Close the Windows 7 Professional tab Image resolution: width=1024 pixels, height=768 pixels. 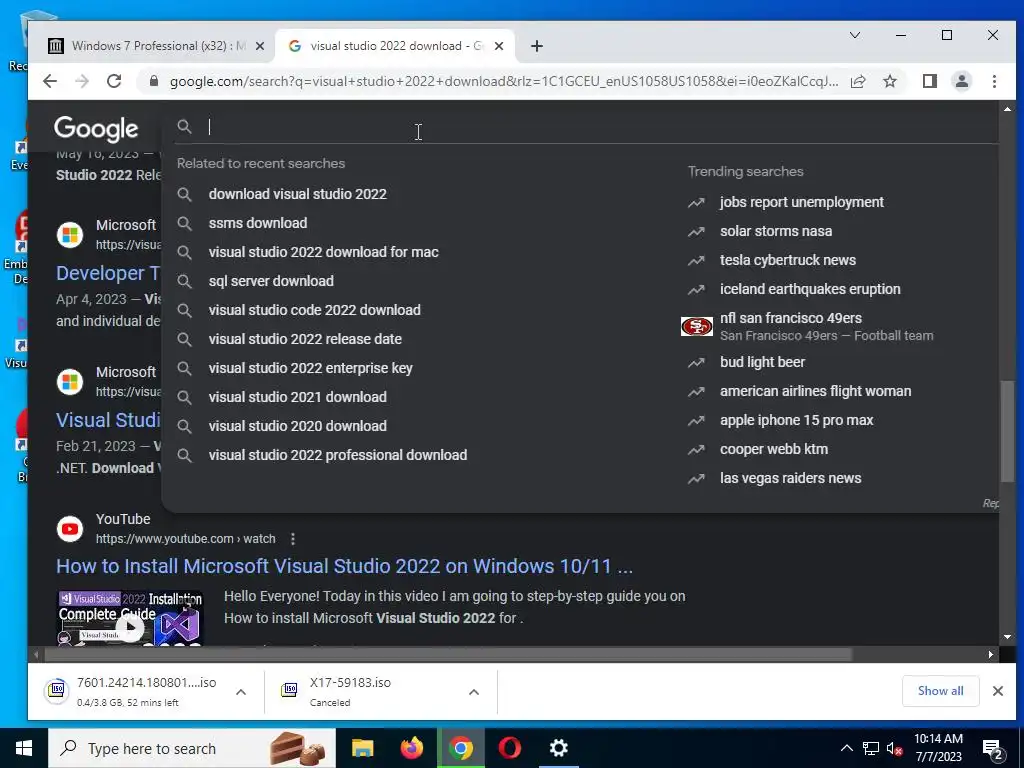pos(259,46)
